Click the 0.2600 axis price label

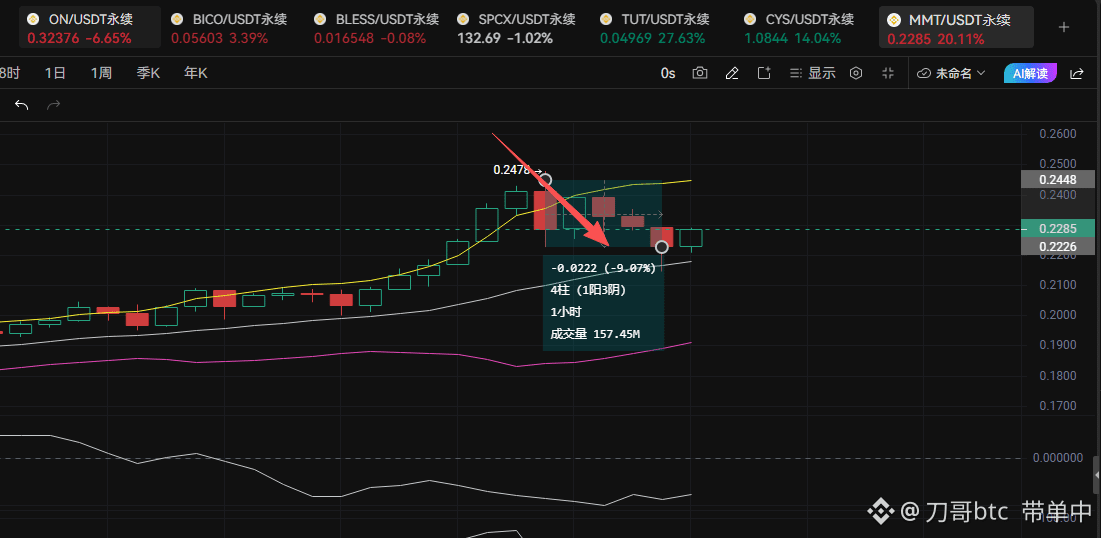(1055, 133)
